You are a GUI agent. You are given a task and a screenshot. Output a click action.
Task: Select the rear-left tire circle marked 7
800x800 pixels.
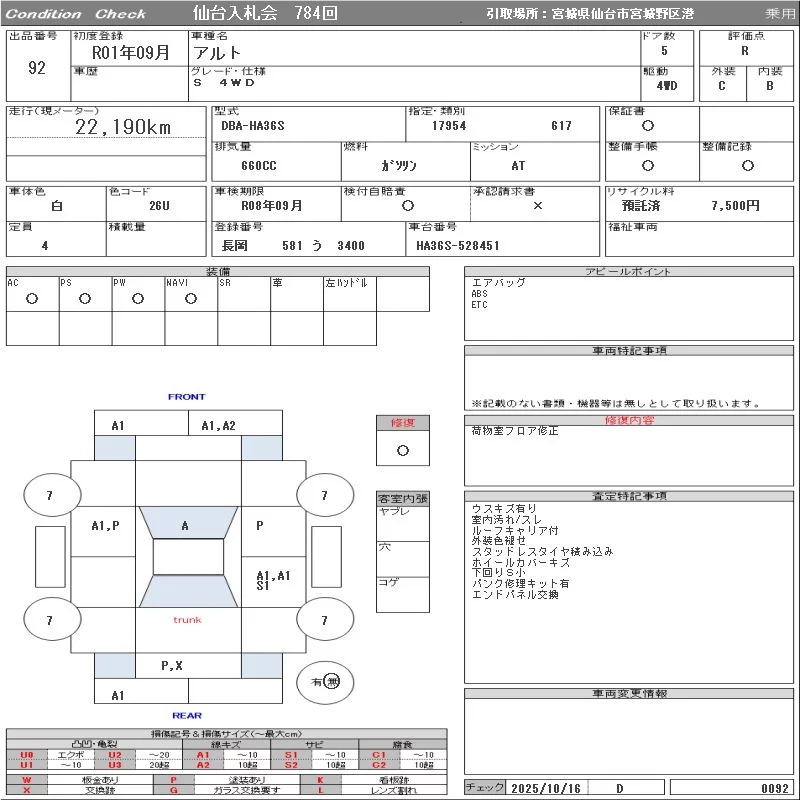click(x=50, y=620)
